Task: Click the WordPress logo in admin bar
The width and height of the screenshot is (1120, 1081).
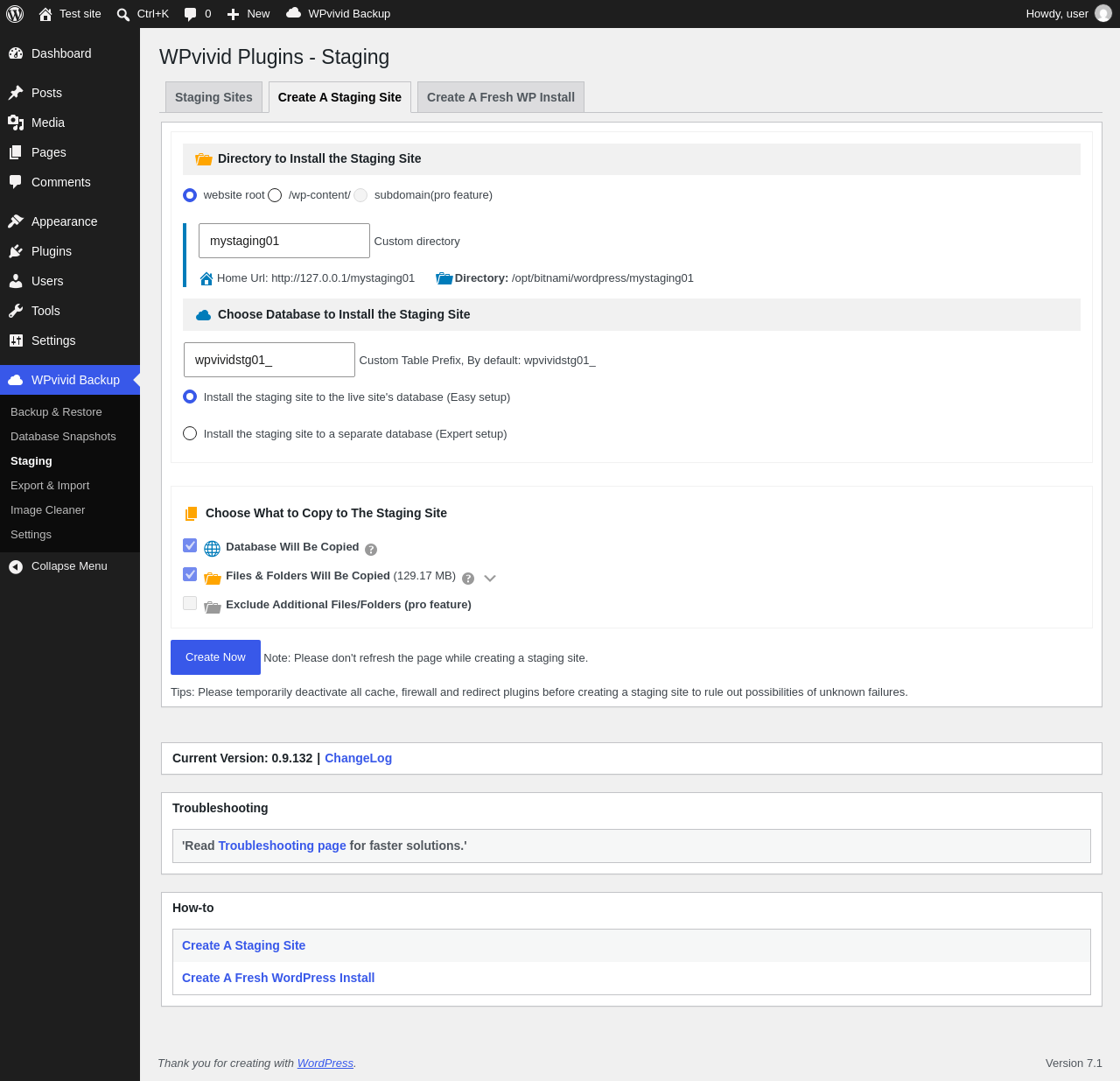Action: pos(15,14)
